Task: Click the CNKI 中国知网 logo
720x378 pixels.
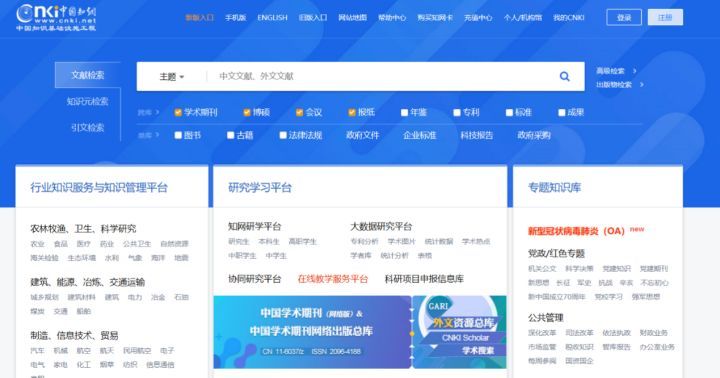Action: [56, 17]
